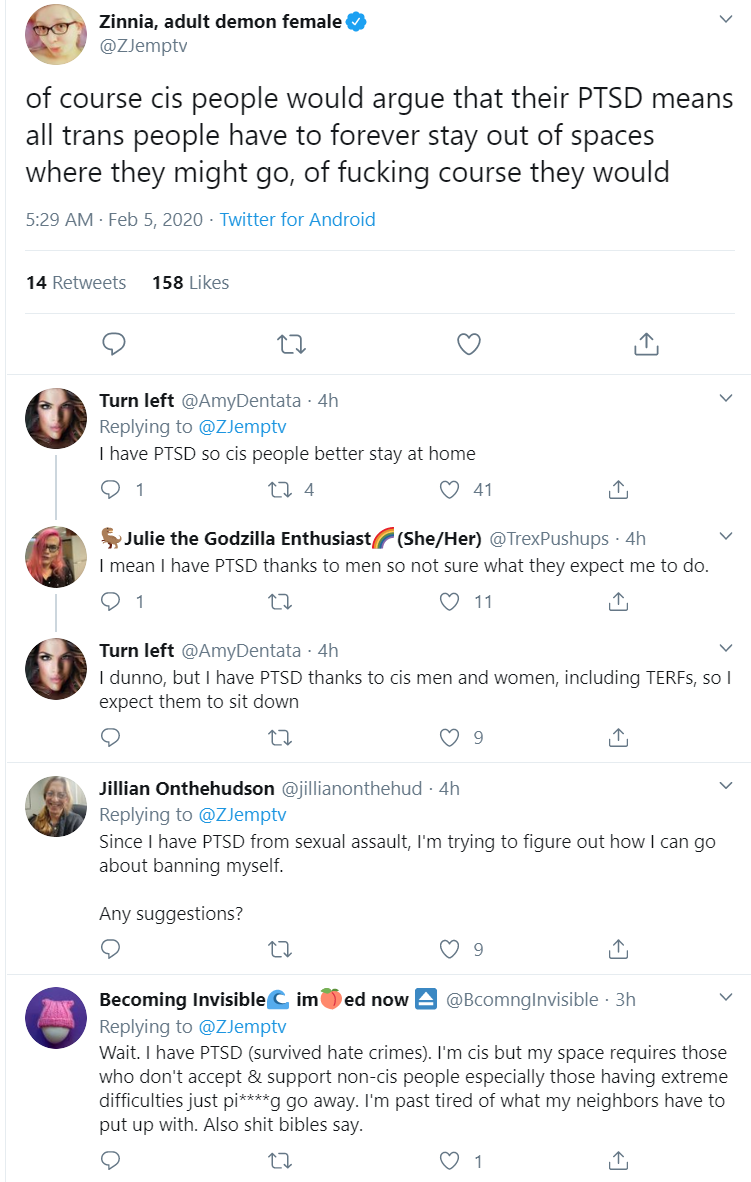Image resolution: width=751 pixels, height=1182 pixels.
Task: Like Zinnia's main tweet
Action: (x=469, y=344)
